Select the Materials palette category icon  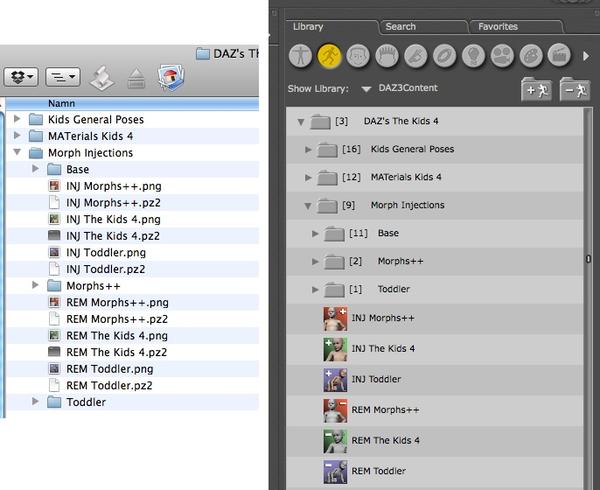(531, 56)
